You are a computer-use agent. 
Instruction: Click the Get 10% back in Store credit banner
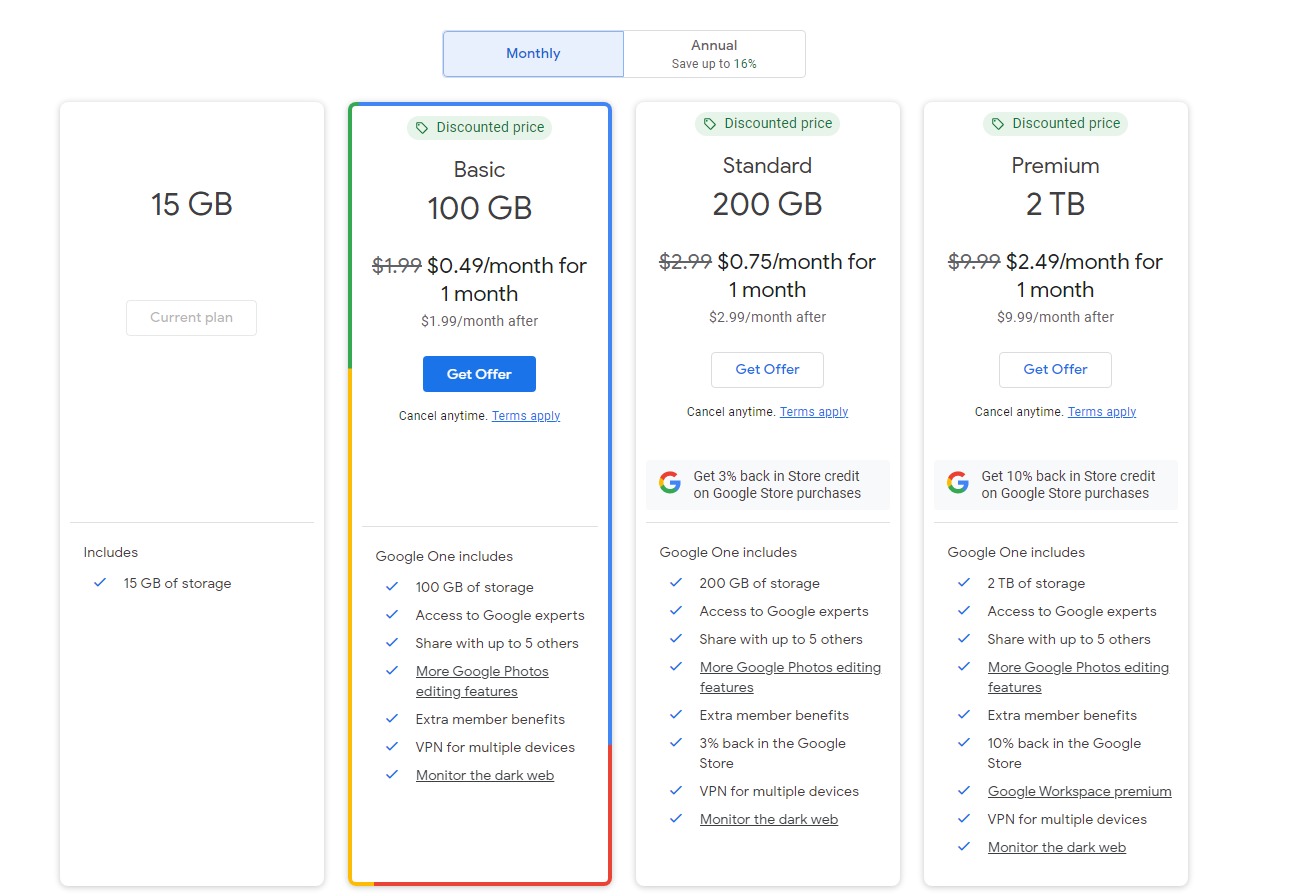pyautogui.click(x=1056, y=485)
